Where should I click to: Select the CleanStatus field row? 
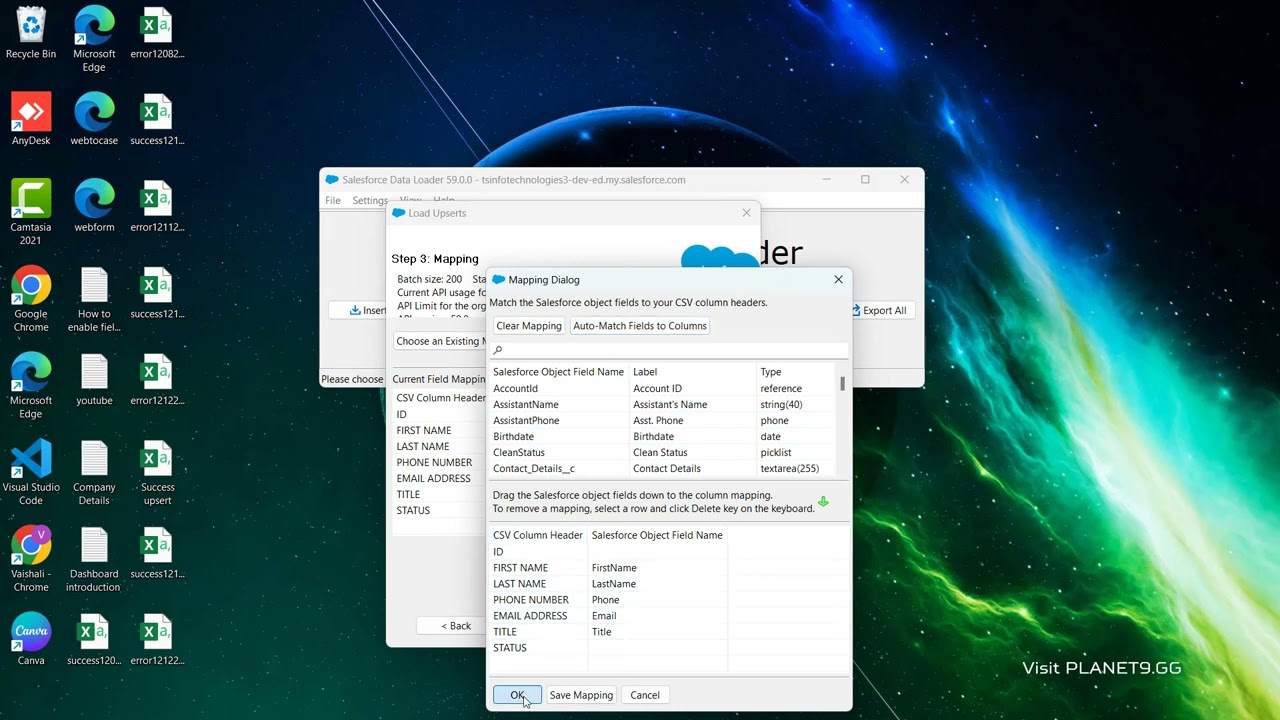point(662,452)
